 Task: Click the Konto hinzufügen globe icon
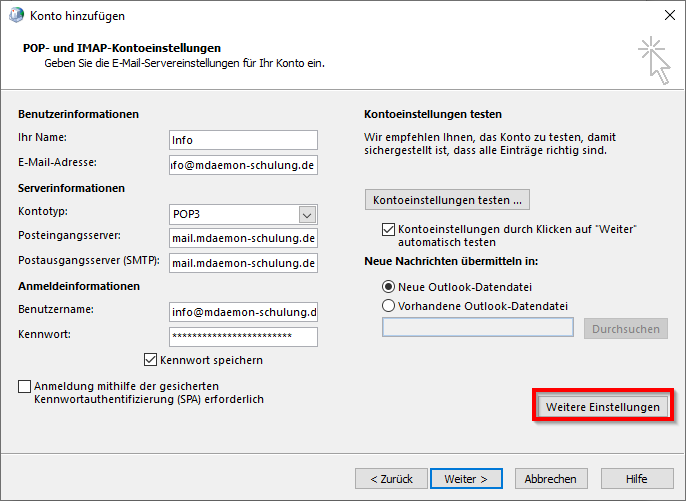click(17, 16)
